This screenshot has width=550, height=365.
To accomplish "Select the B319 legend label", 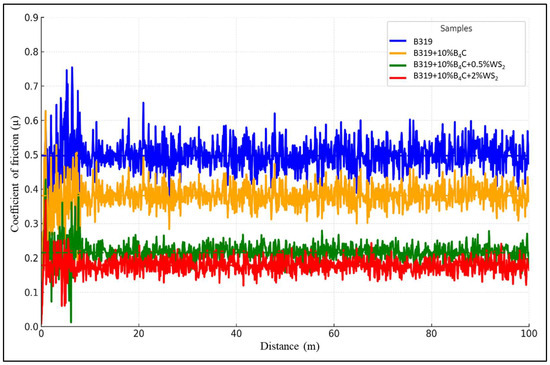I will (423, 41).
